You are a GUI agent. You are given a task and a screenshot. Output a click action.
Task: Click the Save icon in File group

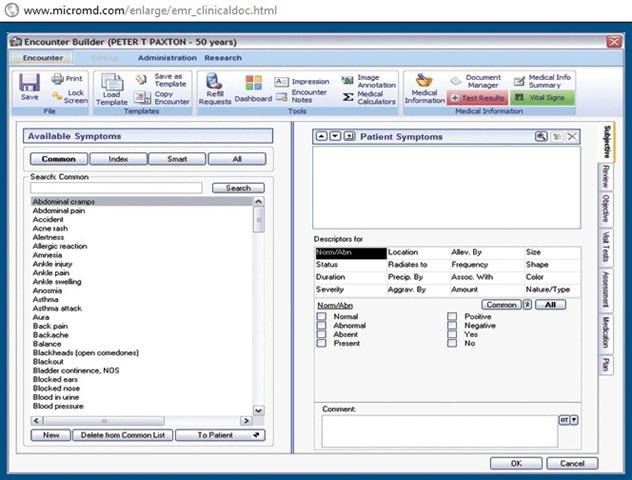[x=29, y=87]
